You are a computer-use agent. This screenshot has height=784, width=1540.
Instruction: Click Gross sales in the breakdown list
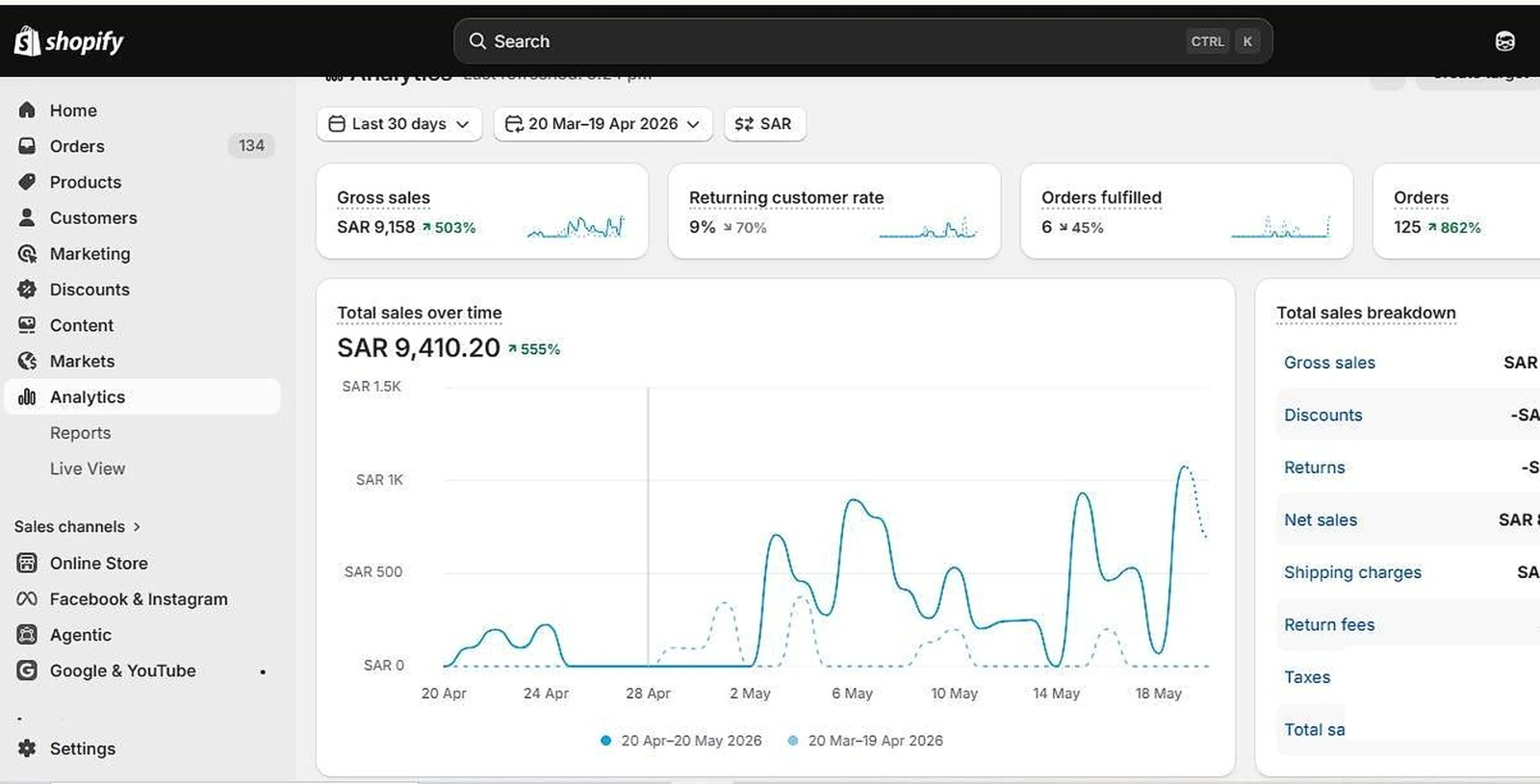click(x=1329, y=363)
